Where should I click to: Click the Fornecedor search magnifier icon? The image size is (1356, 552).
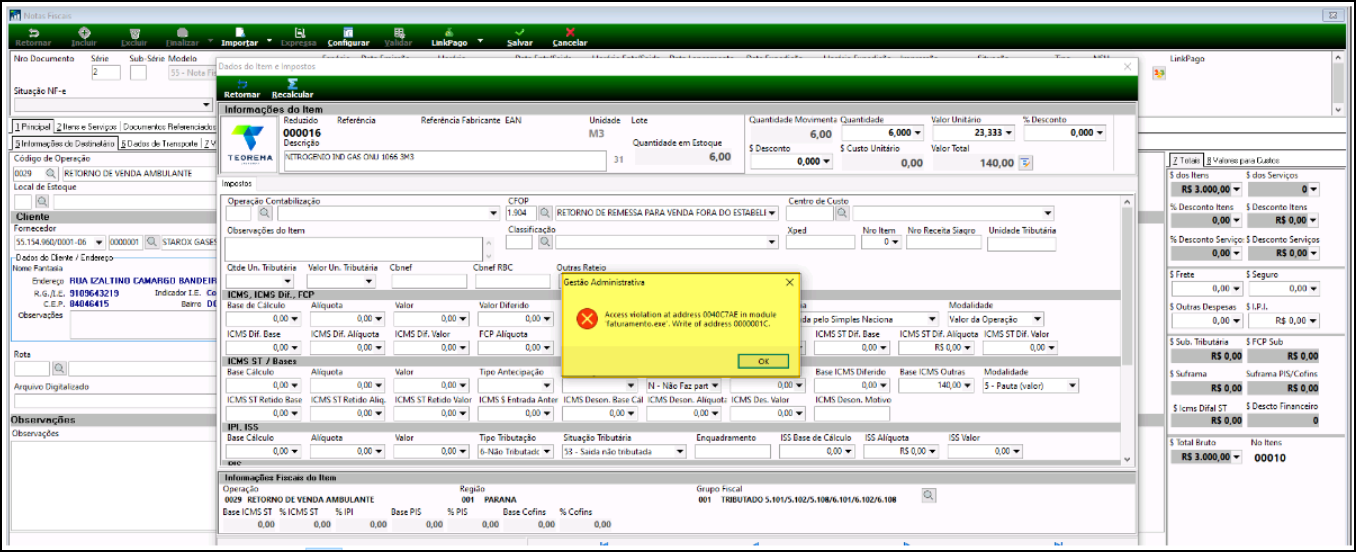coord(152,242)
